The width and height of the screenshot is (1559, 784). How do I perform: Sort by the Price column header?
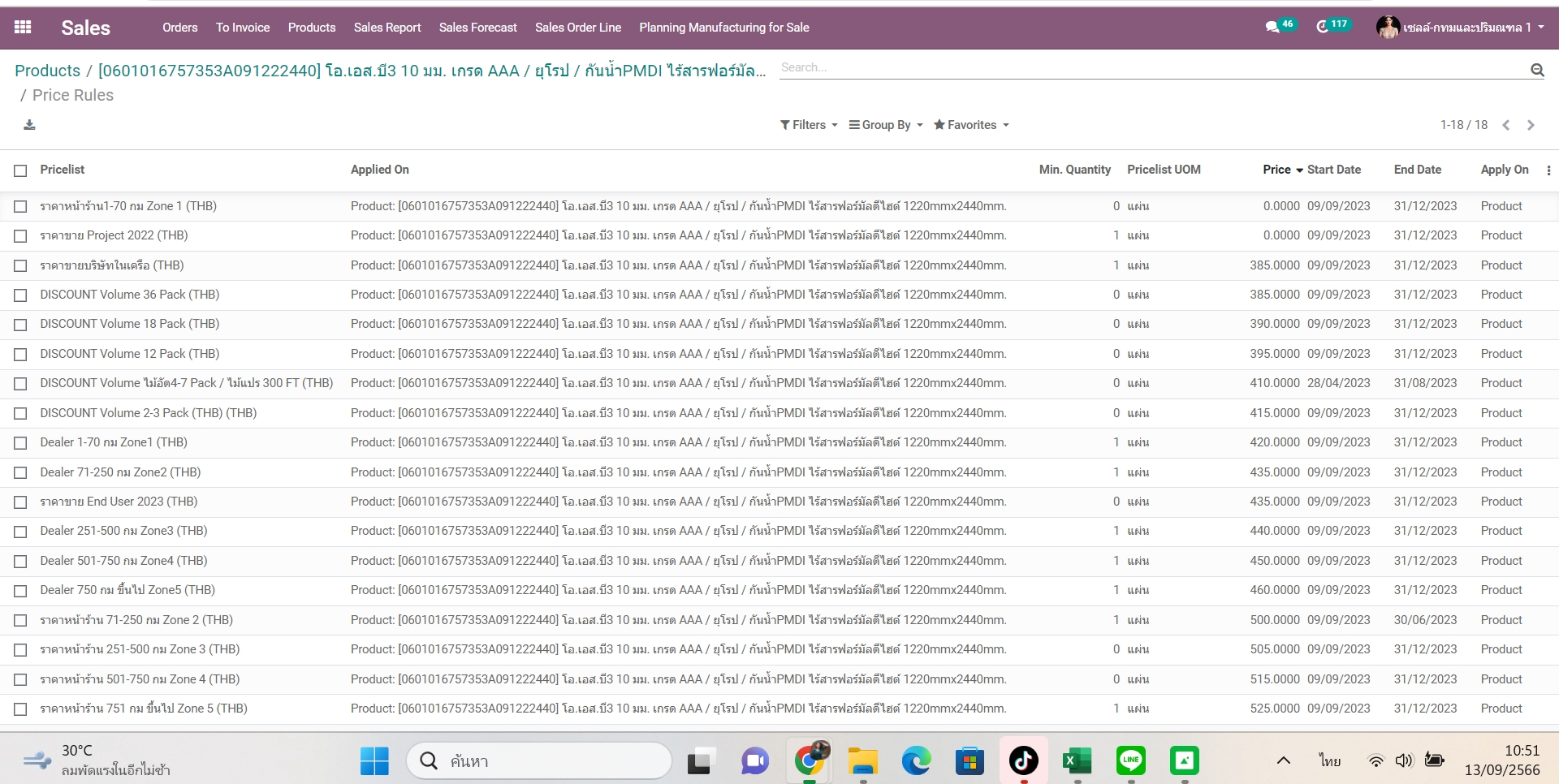[1276, 170]
